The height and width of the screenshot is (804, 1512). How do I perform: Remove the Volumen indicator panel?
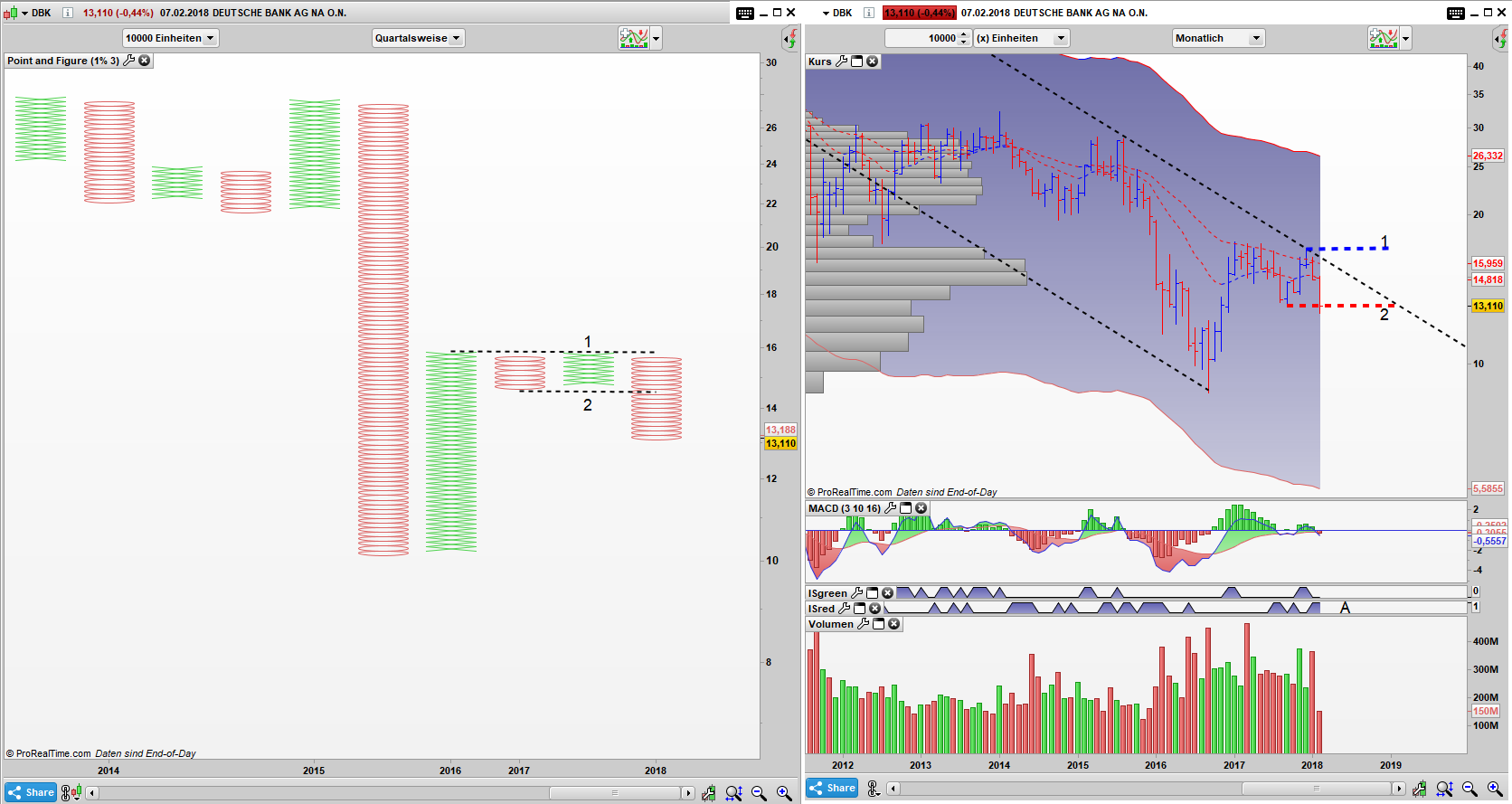click(893, 624)
